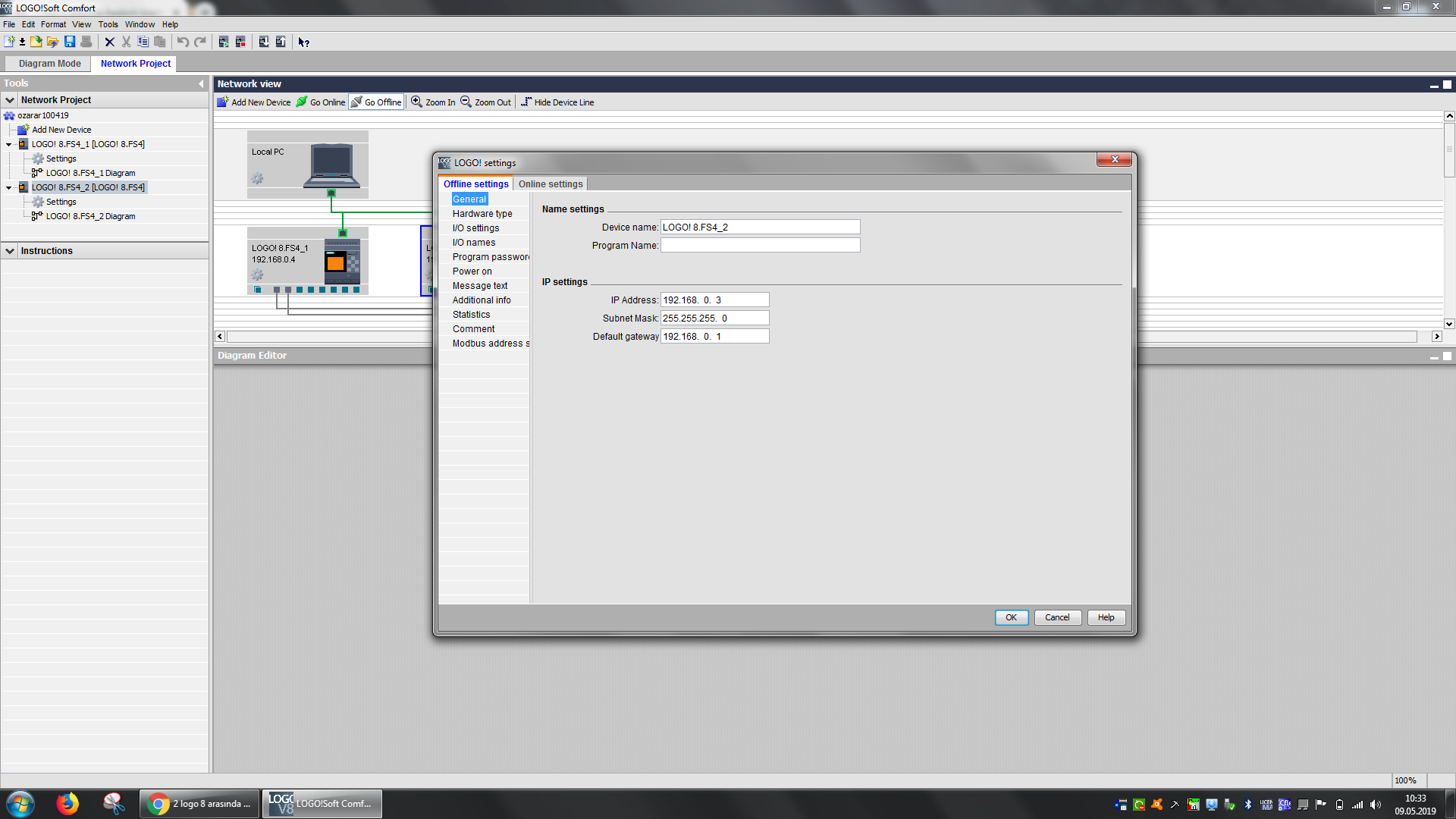Open Firefox from the taskbar
The image size is (1456, 819).
click(67, 804)
